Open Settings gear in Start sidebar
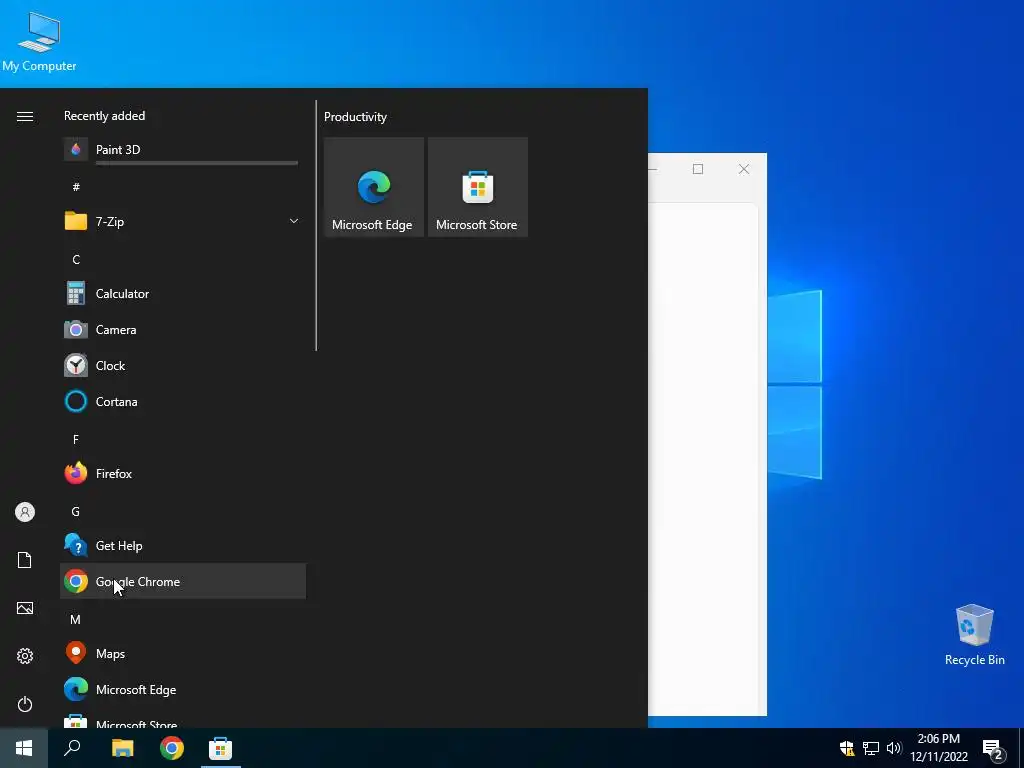This screenshot has width=1024, height=768. [25, 656]
